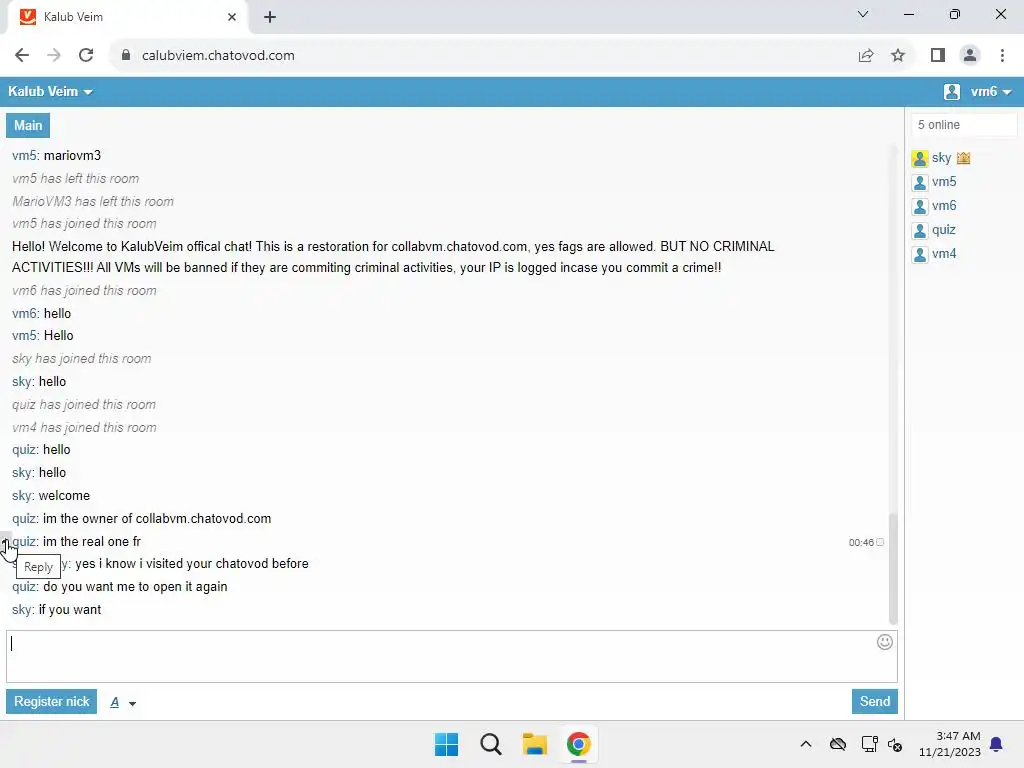Click 'MarioVM3 has left this room' notice
The image size is (1024, 768).
[93, 202]
